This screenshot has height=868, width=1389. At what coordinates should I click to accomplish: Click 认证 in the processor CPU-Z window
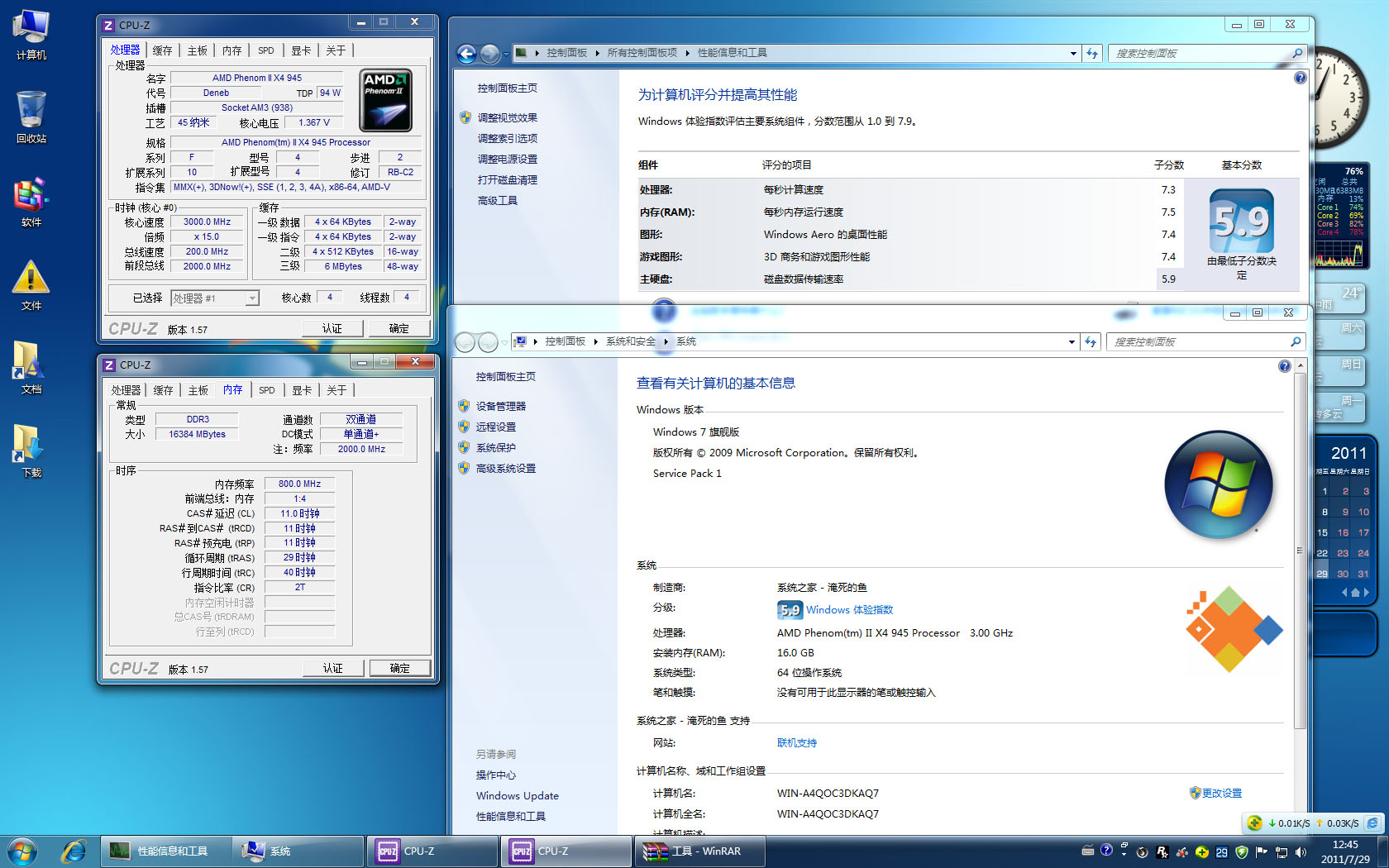pyautogui.click(x=332, y=328)
